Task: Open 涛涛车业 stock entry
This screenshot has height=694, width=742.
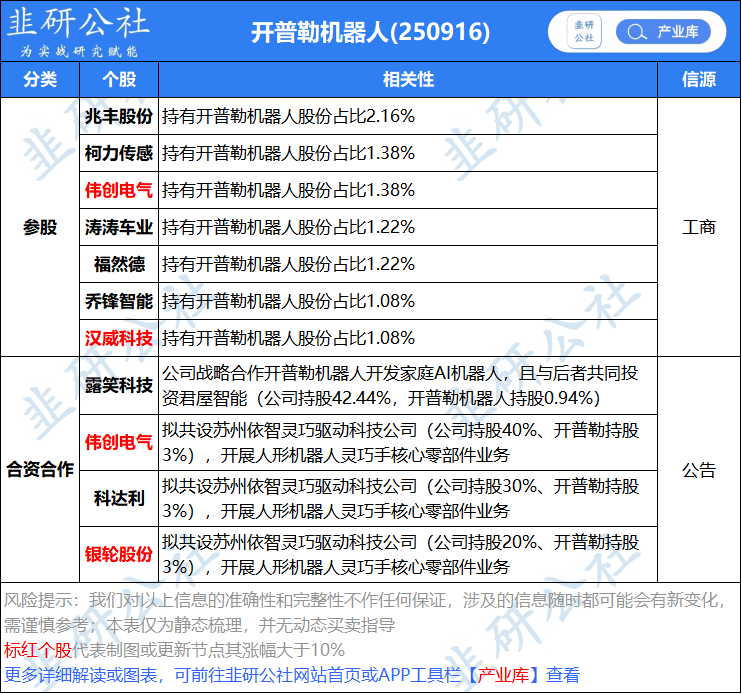Action: click(x=119, y=227)
